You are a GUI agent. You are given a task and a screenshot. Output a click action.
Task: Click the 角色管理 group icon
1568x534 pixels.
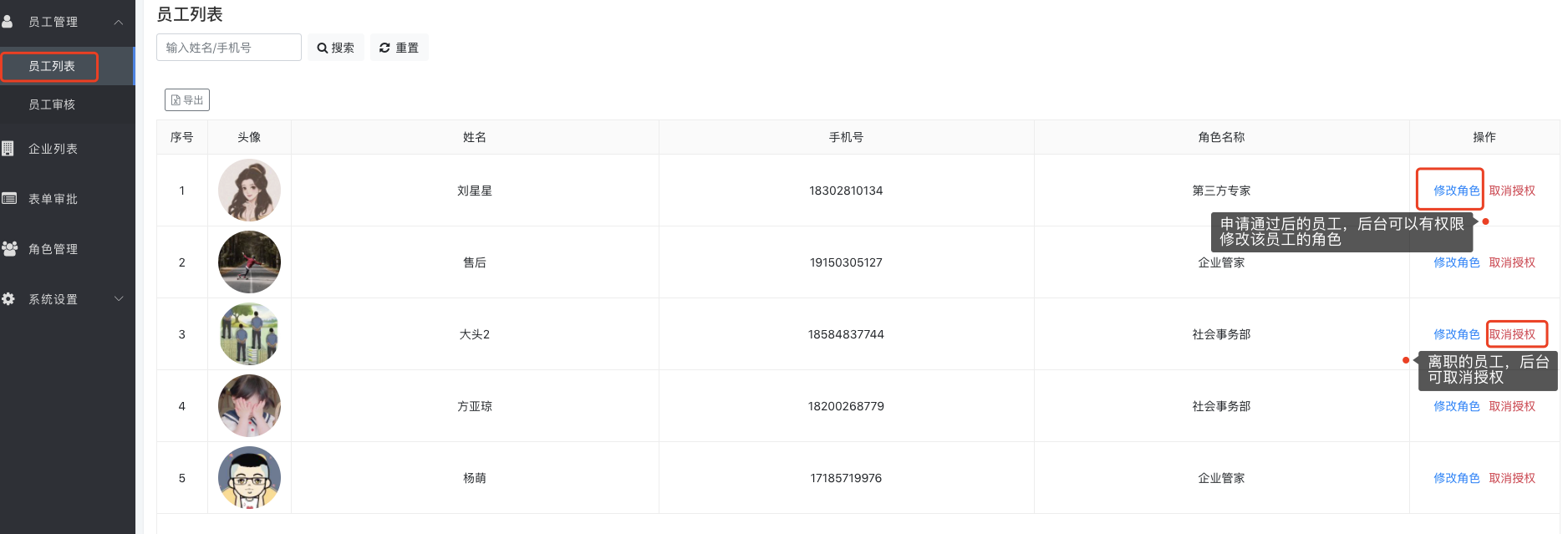(9, 248)
